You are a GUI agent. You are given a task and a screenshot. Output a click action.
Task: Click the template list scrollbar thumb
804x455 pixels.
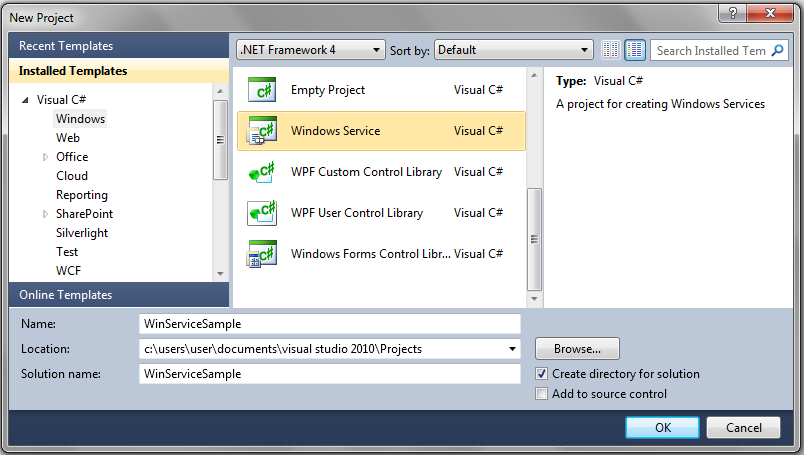click(x=534, y=239)
